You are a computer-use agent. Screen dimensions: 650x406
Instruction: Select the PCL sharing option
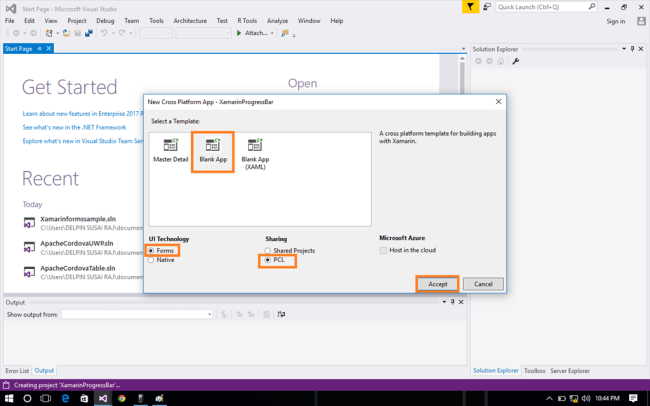coord(275,260)
